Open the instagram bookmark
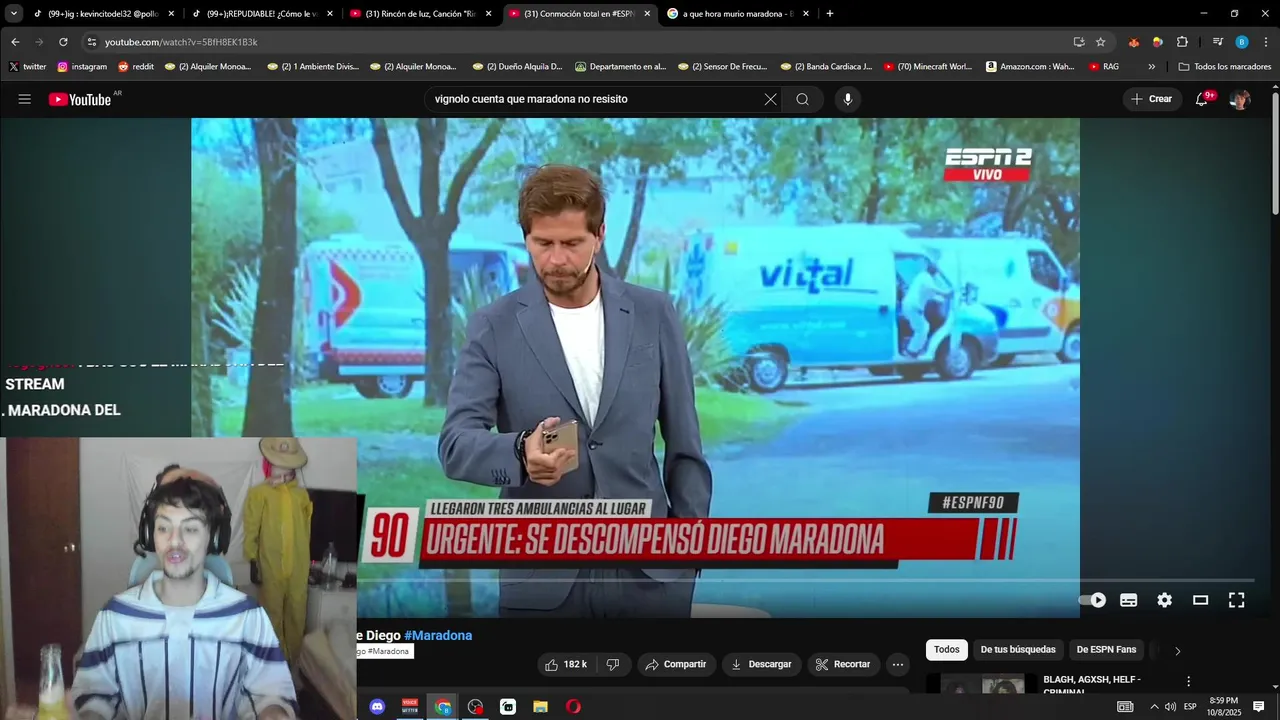This screenshot has height=720, width=1280. point(82,67)
